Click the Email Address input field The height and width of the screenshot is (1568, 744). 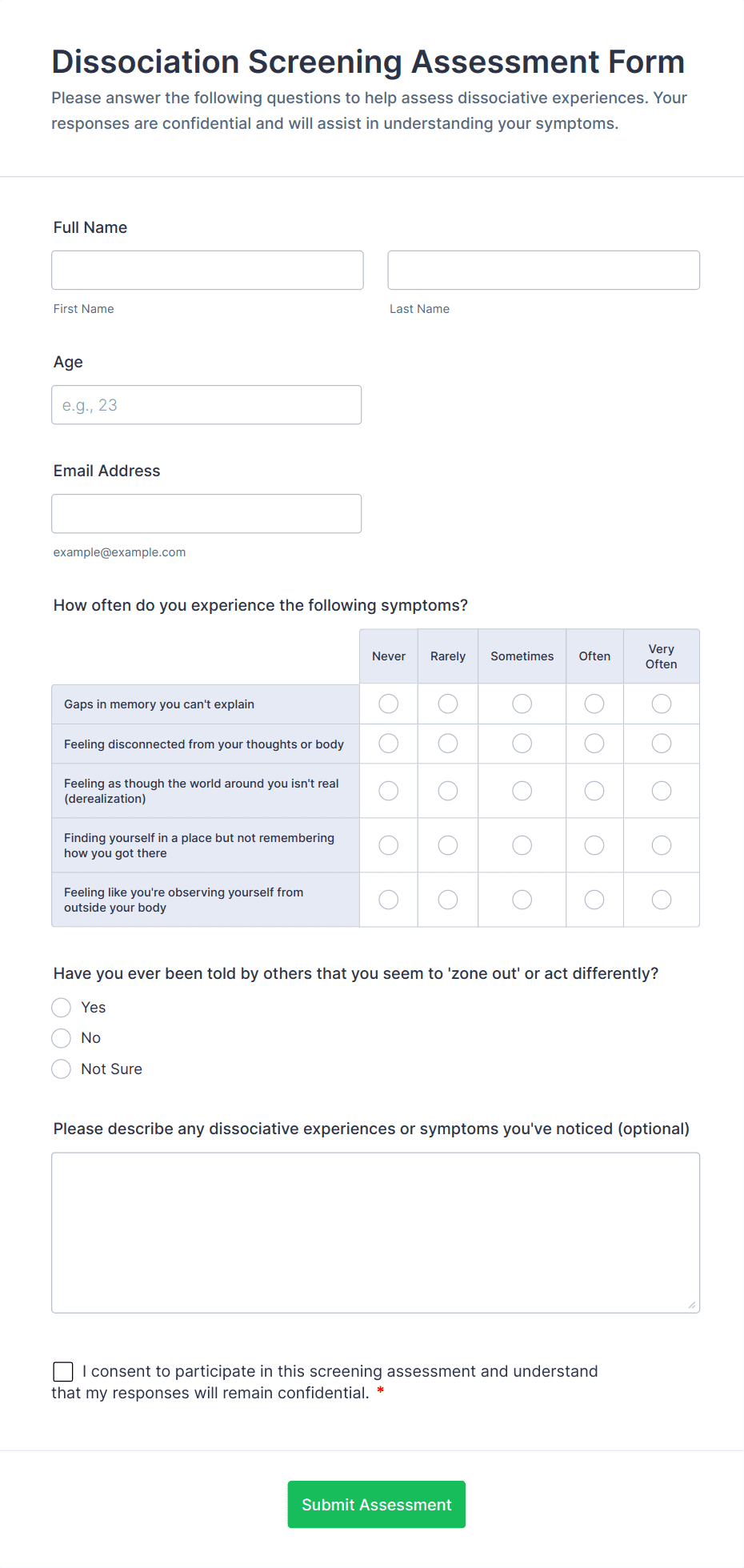click(206, 513)
